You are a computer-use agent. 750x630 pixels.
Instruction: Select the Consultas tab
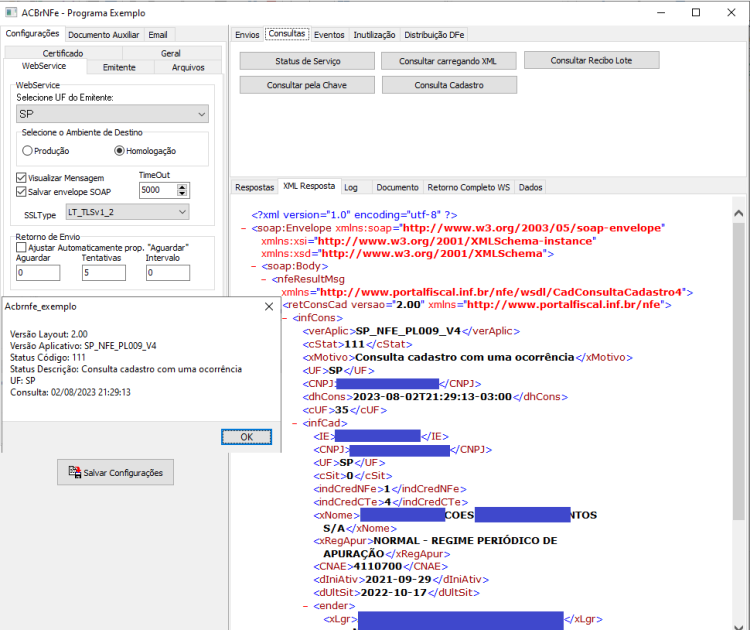point(287,33)
